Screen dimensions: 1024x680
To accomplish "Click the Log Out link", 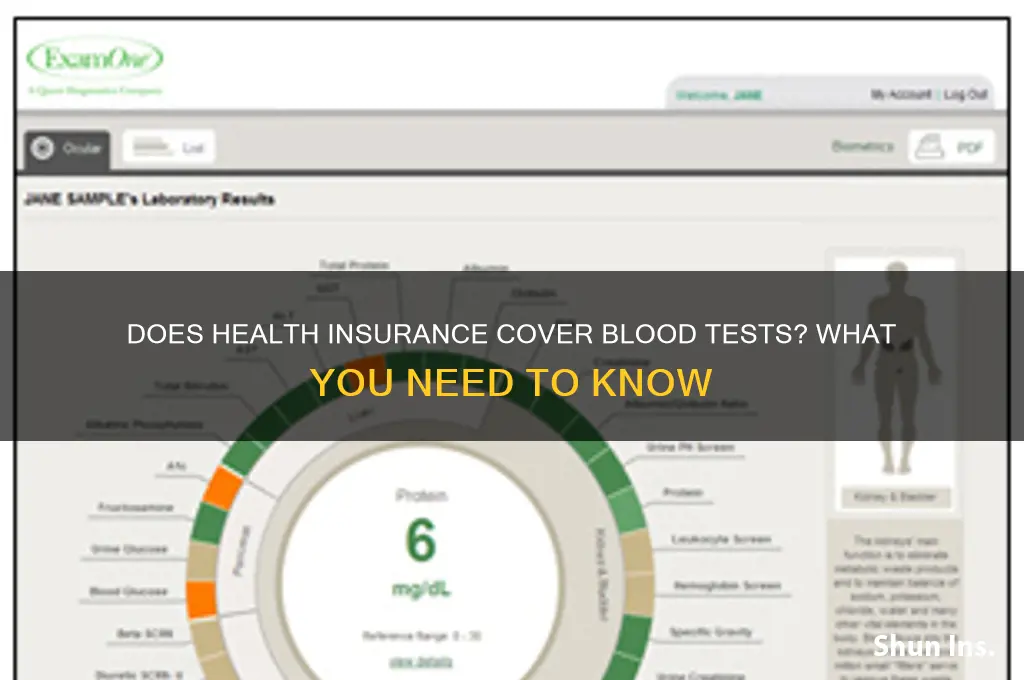I will pos(965,95).
